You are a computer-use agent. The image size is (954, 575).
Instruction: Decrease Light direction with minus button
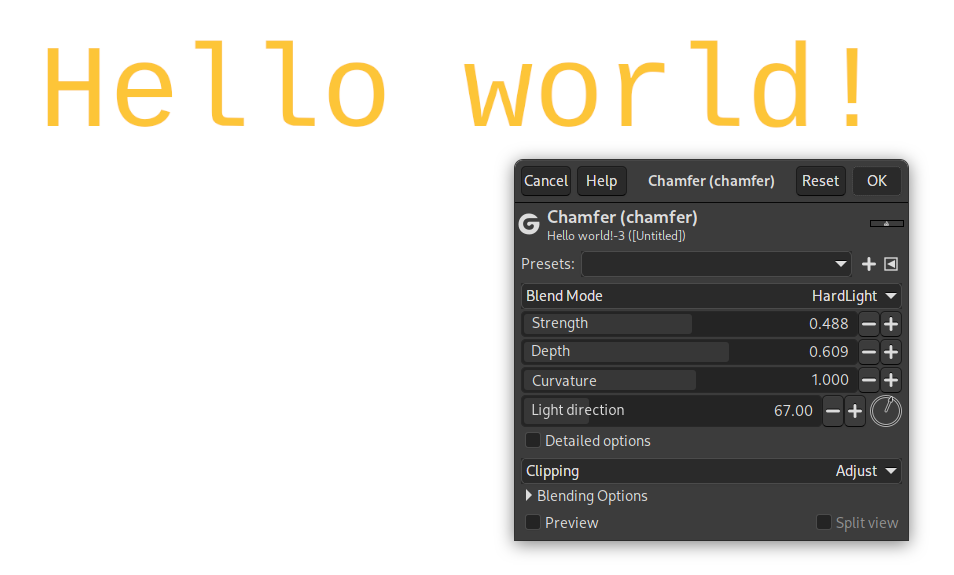tap(833, 411)
